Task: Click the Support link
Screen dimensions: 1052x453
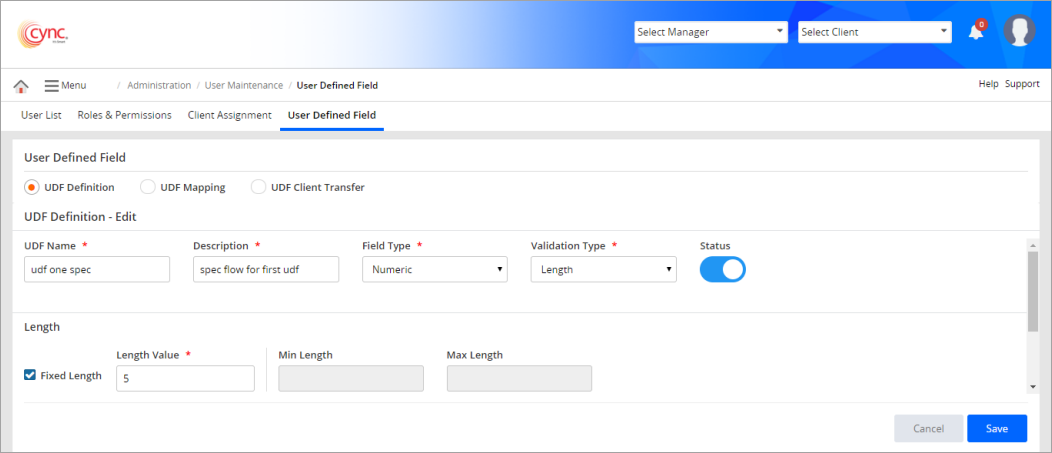Action: pyautogui.click(x=1022, y=84)
